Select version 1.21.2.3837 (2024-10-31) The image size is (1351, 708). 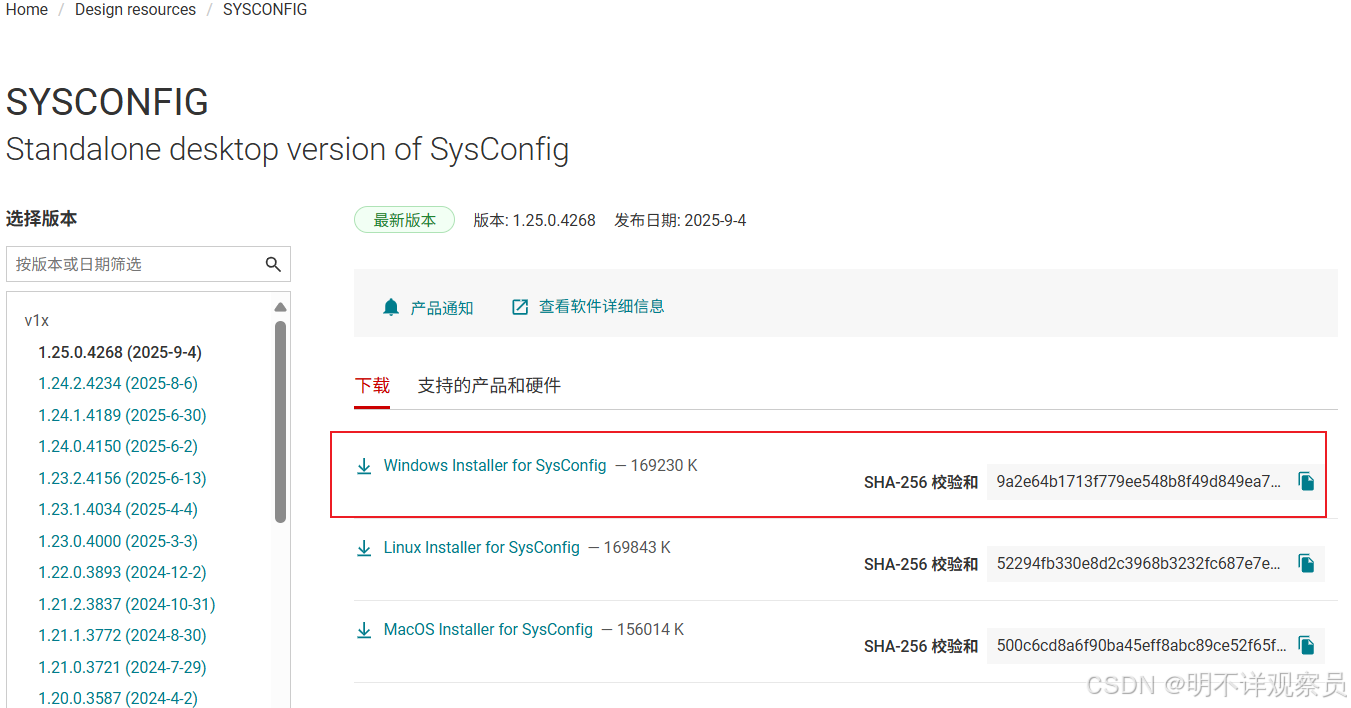point(127,605)
